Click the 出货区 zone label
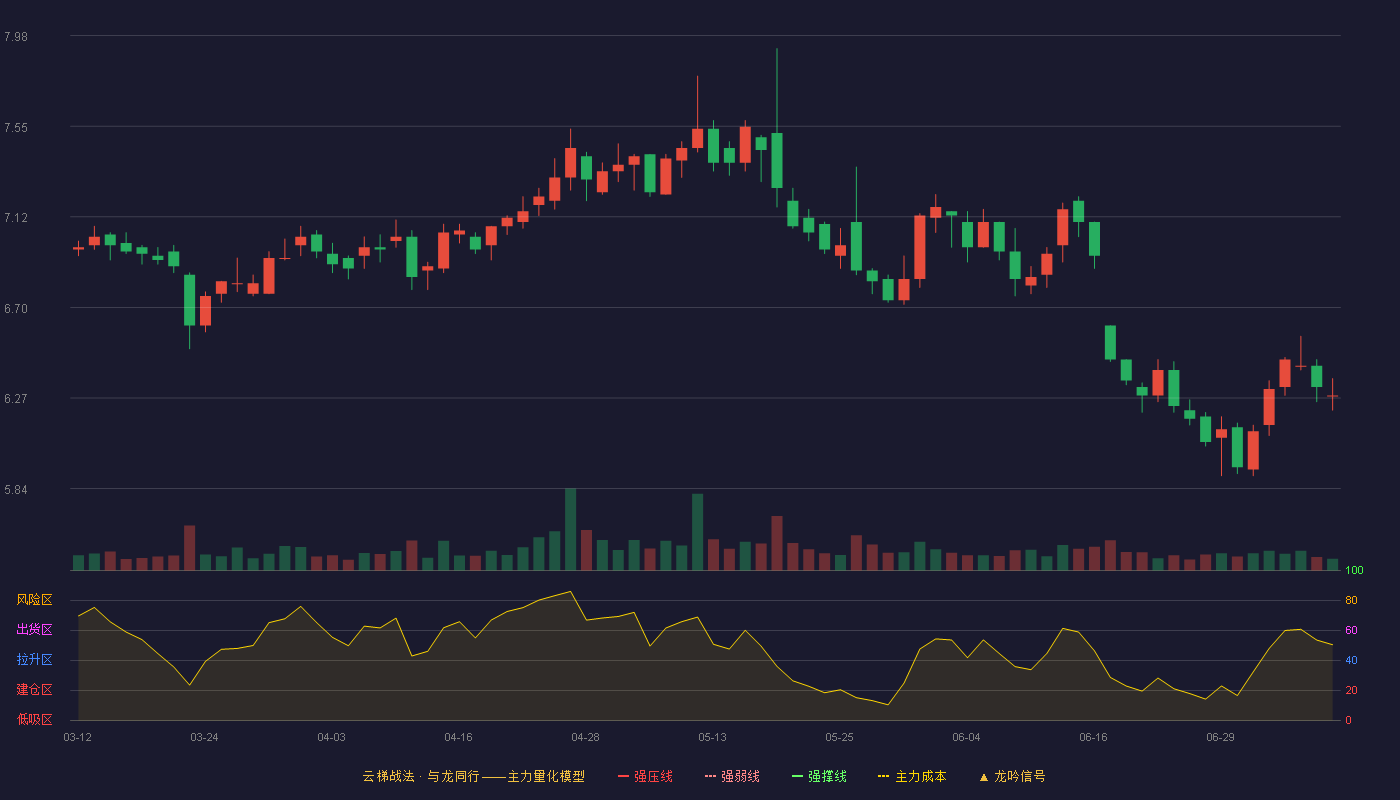Image resolution: width=1400 pixels, height=800 pixels. [x=34, y=630]
